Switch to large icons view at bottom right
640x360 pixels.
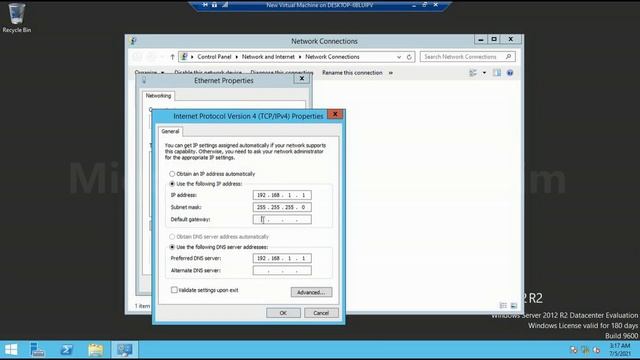coord(514,306)
